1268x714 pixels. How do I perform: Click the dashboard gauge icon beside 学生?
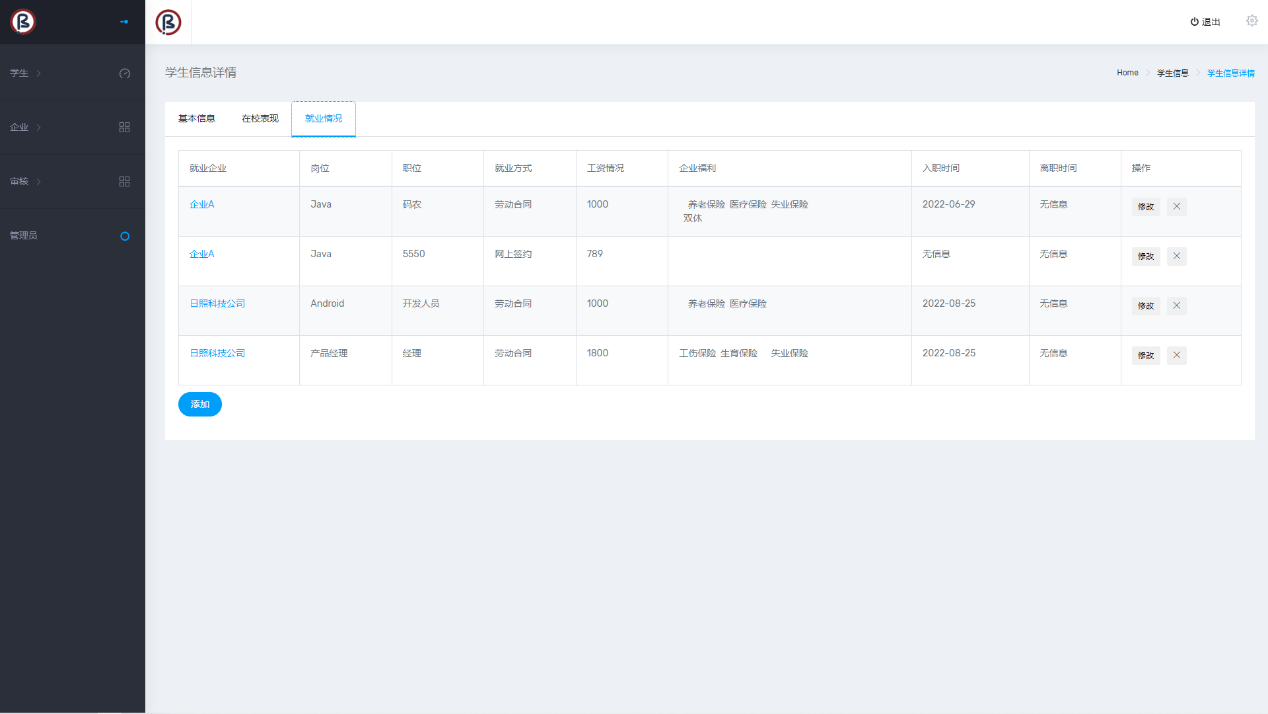tap(125, 73)
